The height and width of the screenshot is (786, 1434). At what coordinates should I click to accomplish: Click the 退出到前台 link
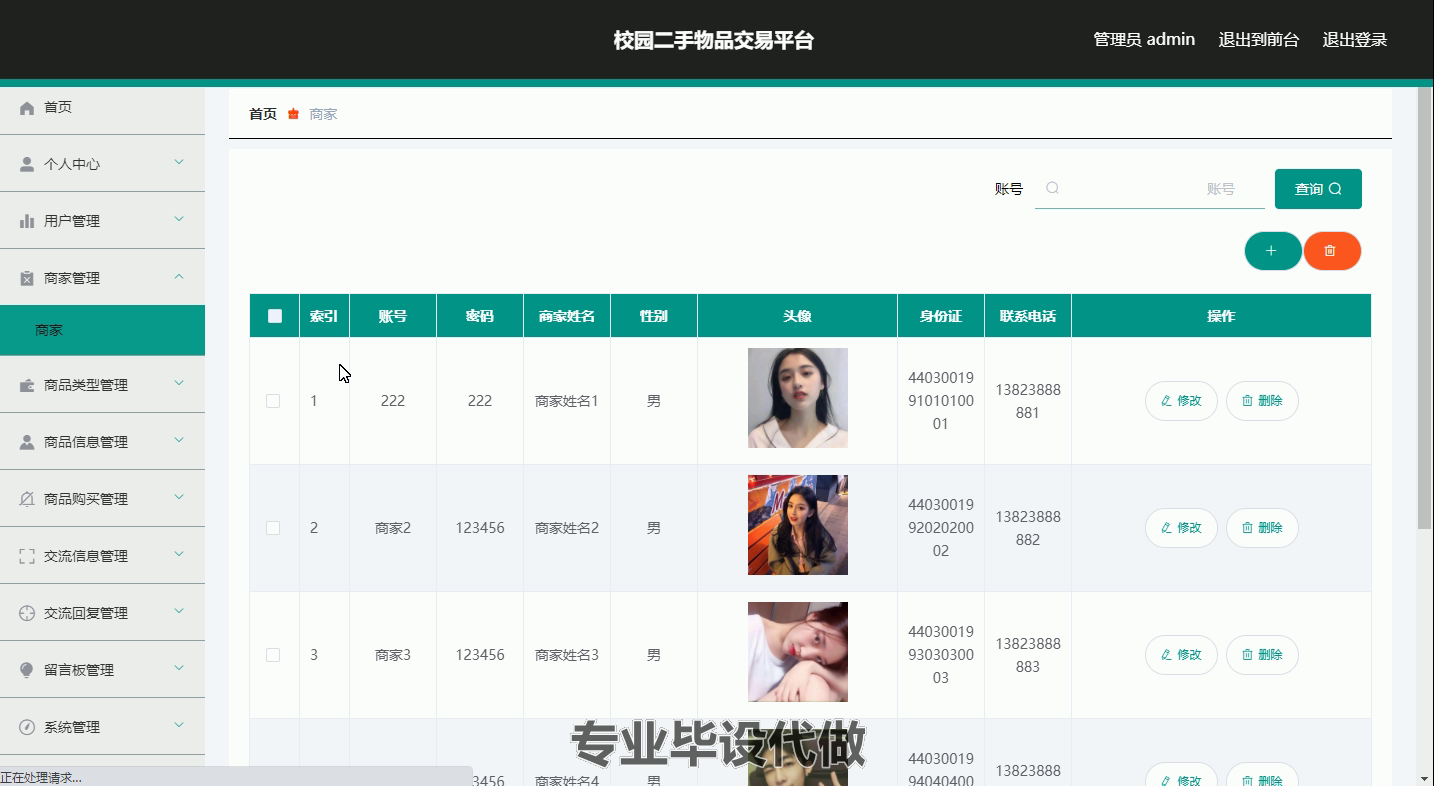(1259, 40)
